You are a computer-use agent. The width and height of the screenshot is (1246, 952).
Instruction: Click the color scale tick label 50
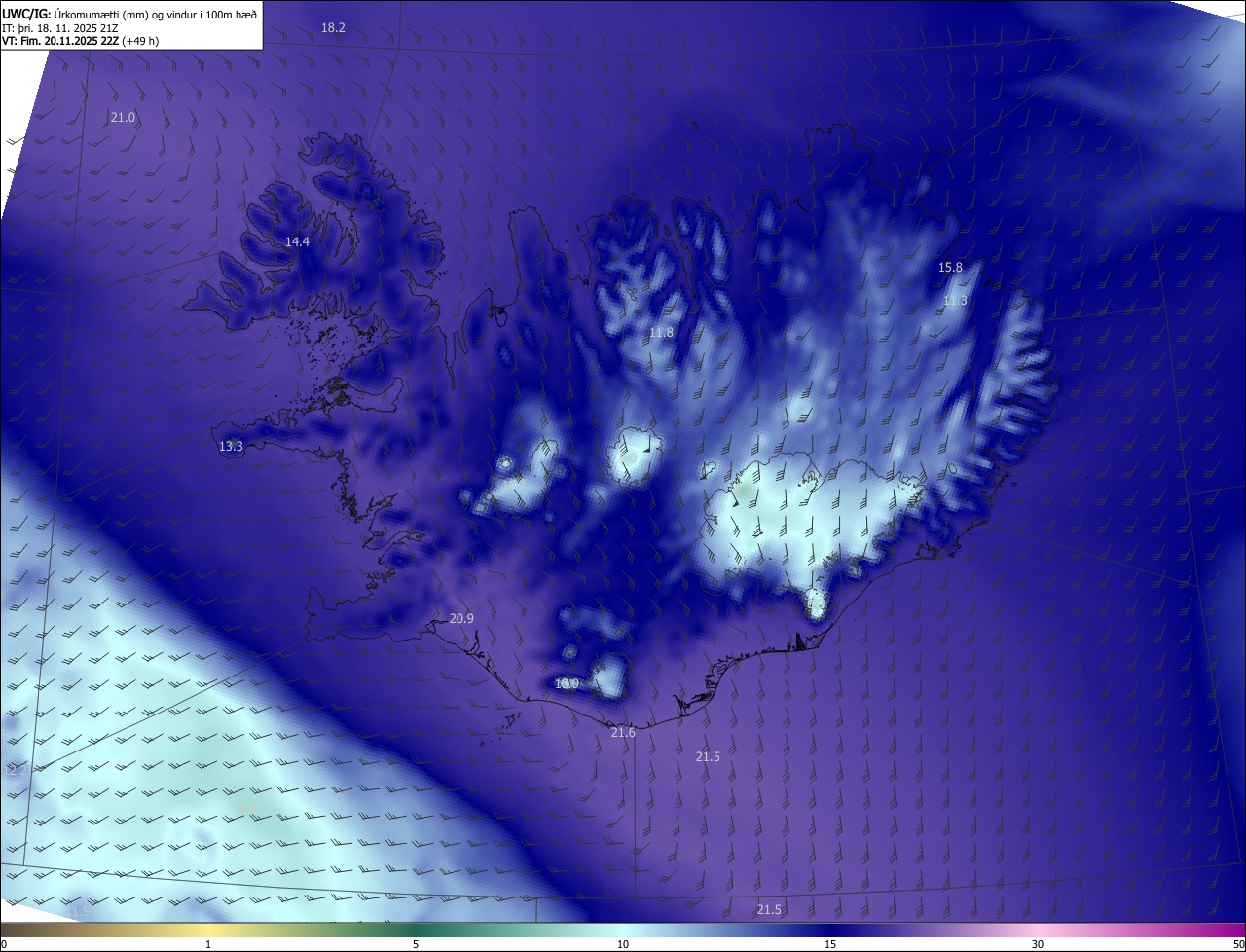click(1238, 945)
